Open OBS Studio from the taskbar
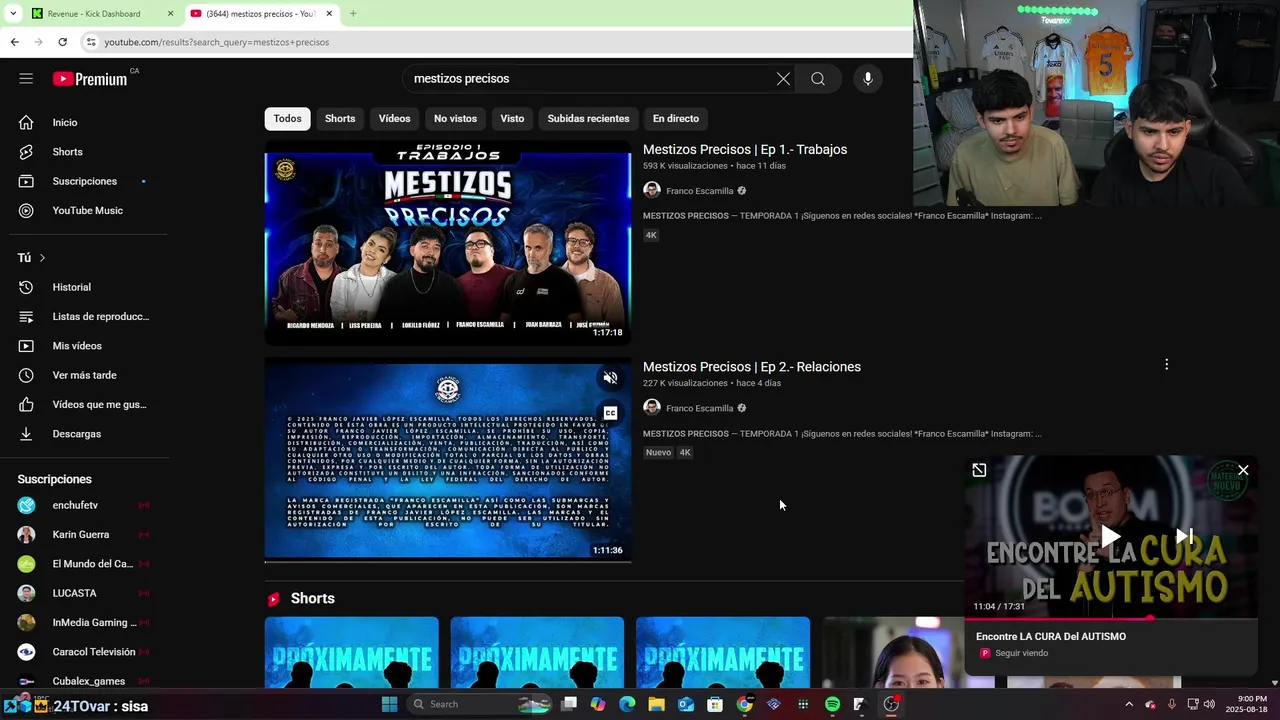 coord(891,704)
